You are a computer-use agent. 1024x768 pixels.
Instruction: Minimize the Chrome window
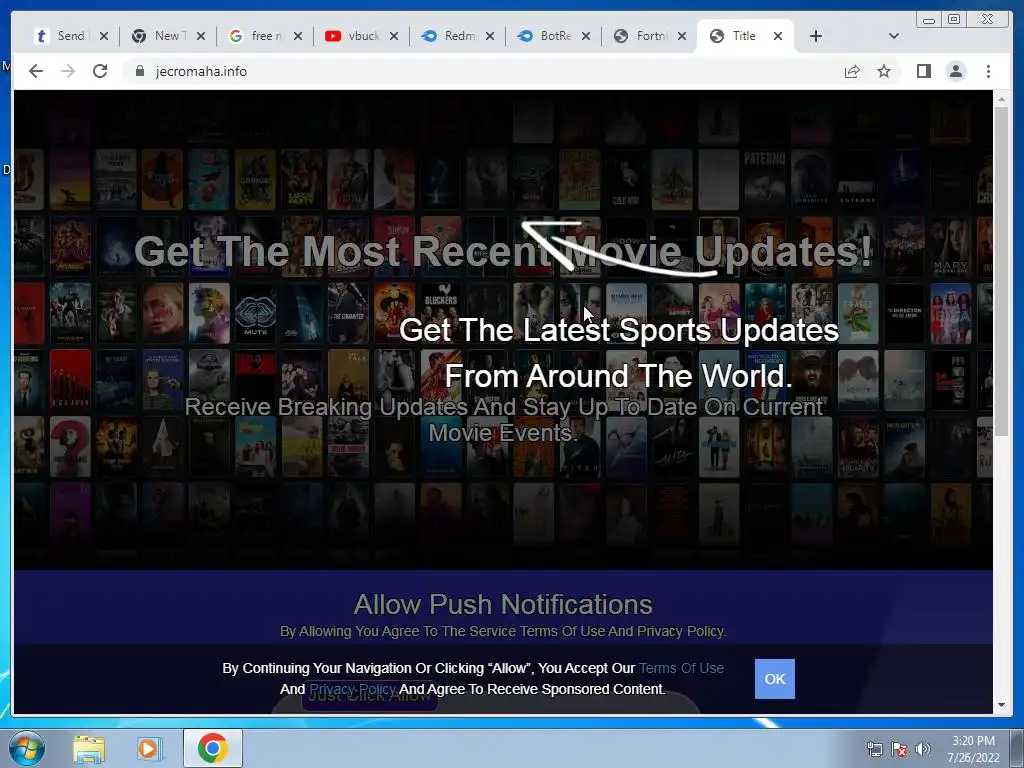point(929,20)
